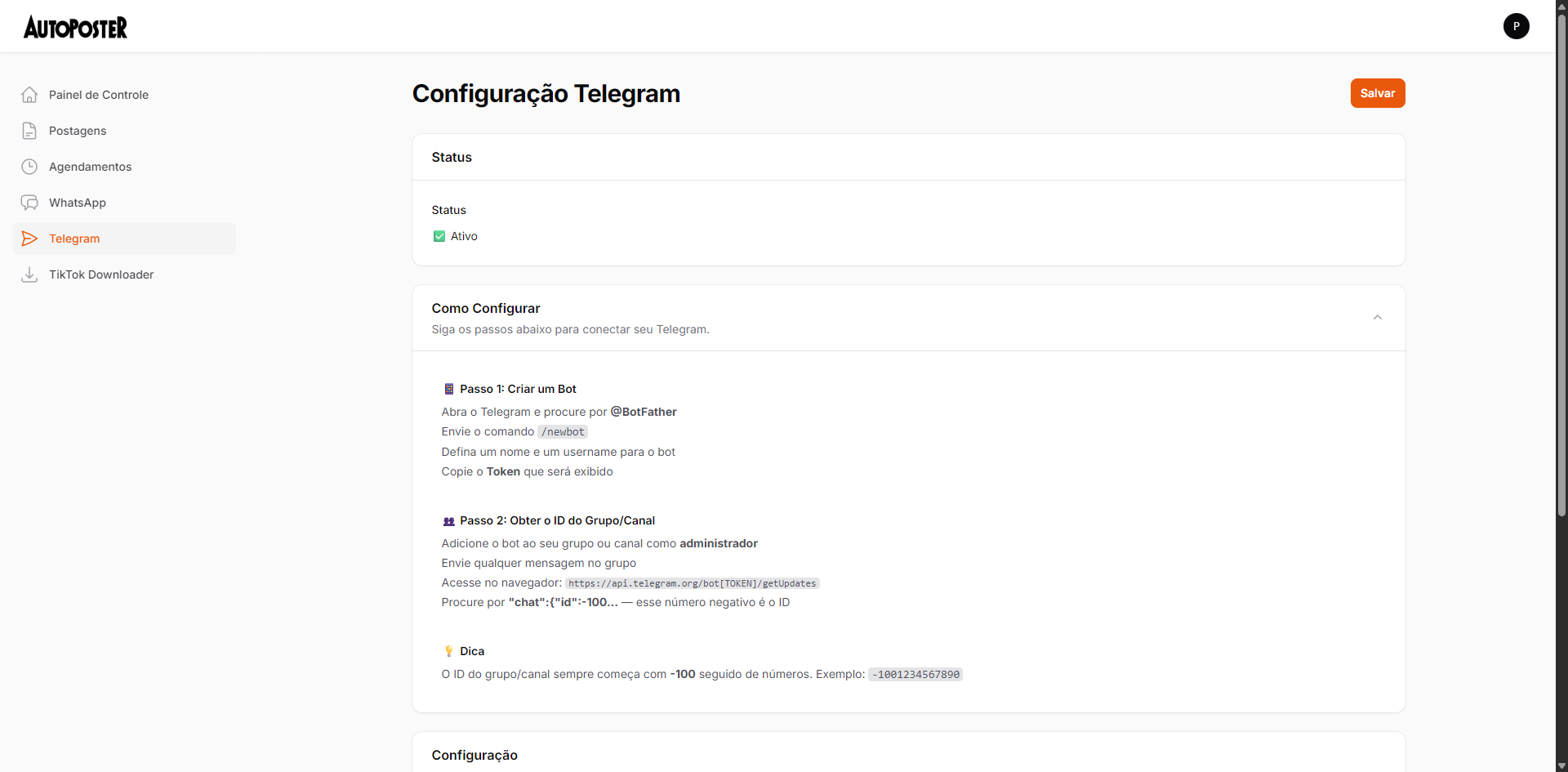The width and height of the screenshot is (1568, 772).
Task: Click the people icon beside Passo 2
Action: 448,520
